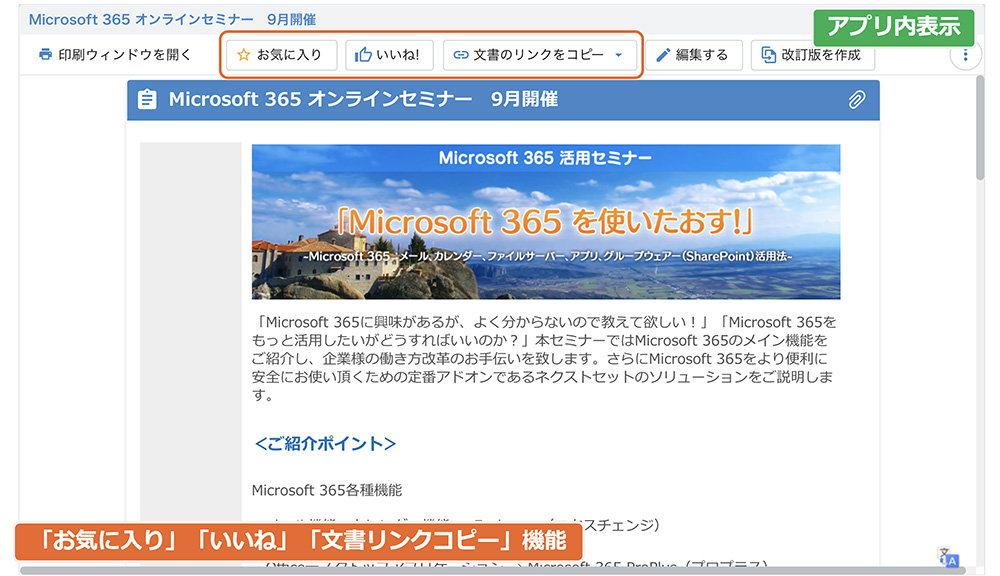Expand the link copy dropdown arrow
This screenshot has height=576, width=1000.
tap(618, 55)
